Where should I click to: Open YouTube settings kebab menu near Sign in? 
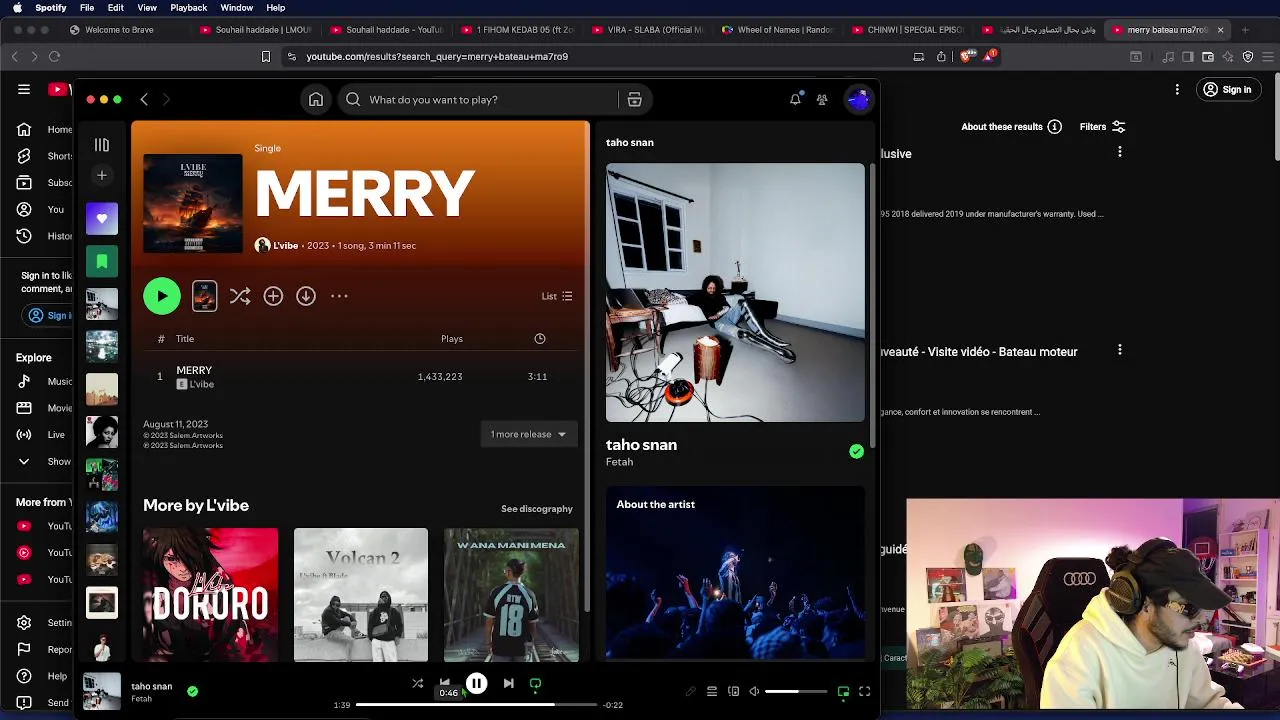[1177, 90]
